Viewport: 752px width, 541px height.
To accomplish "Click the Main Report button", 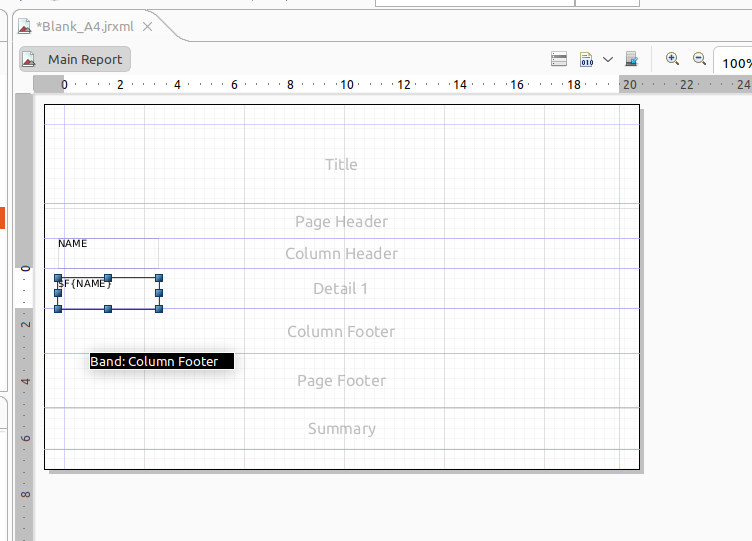I will [x=75, y=60].
